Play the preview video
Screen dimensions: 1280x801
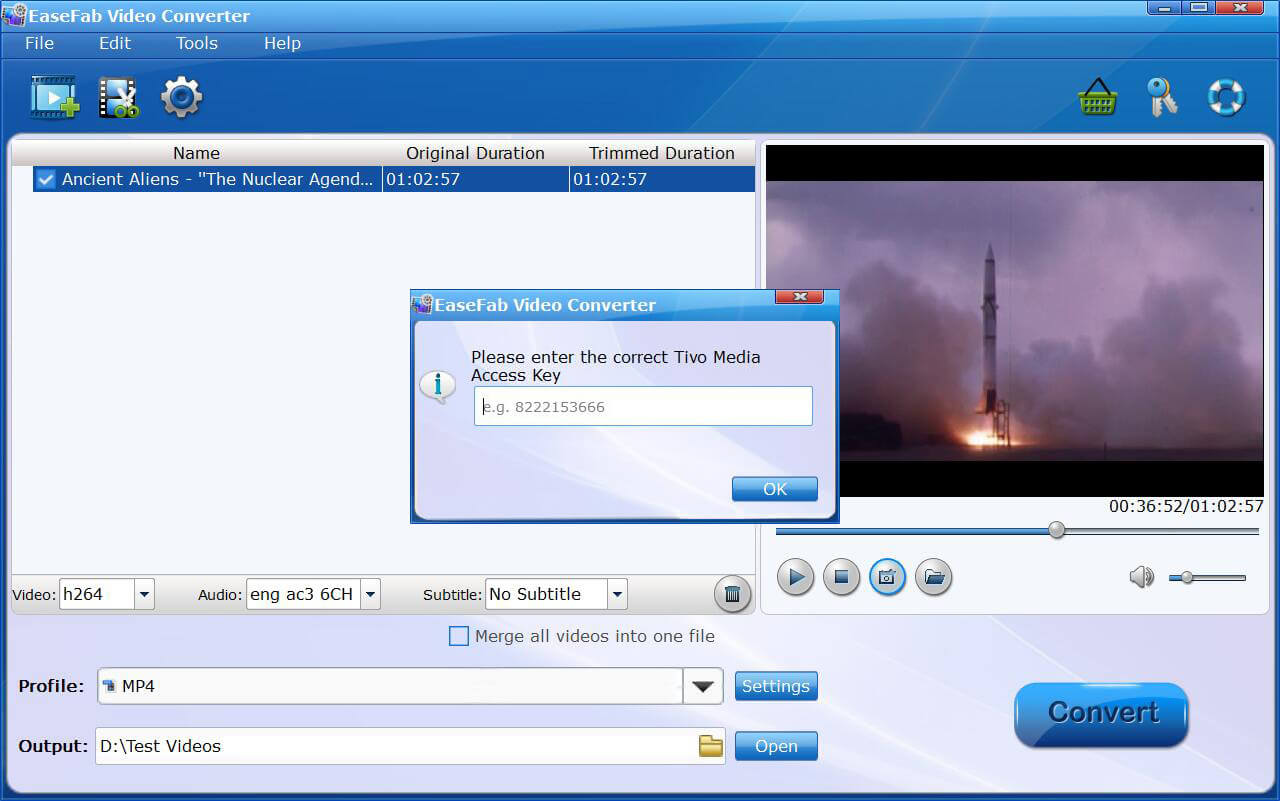click(x=795, y=577)
